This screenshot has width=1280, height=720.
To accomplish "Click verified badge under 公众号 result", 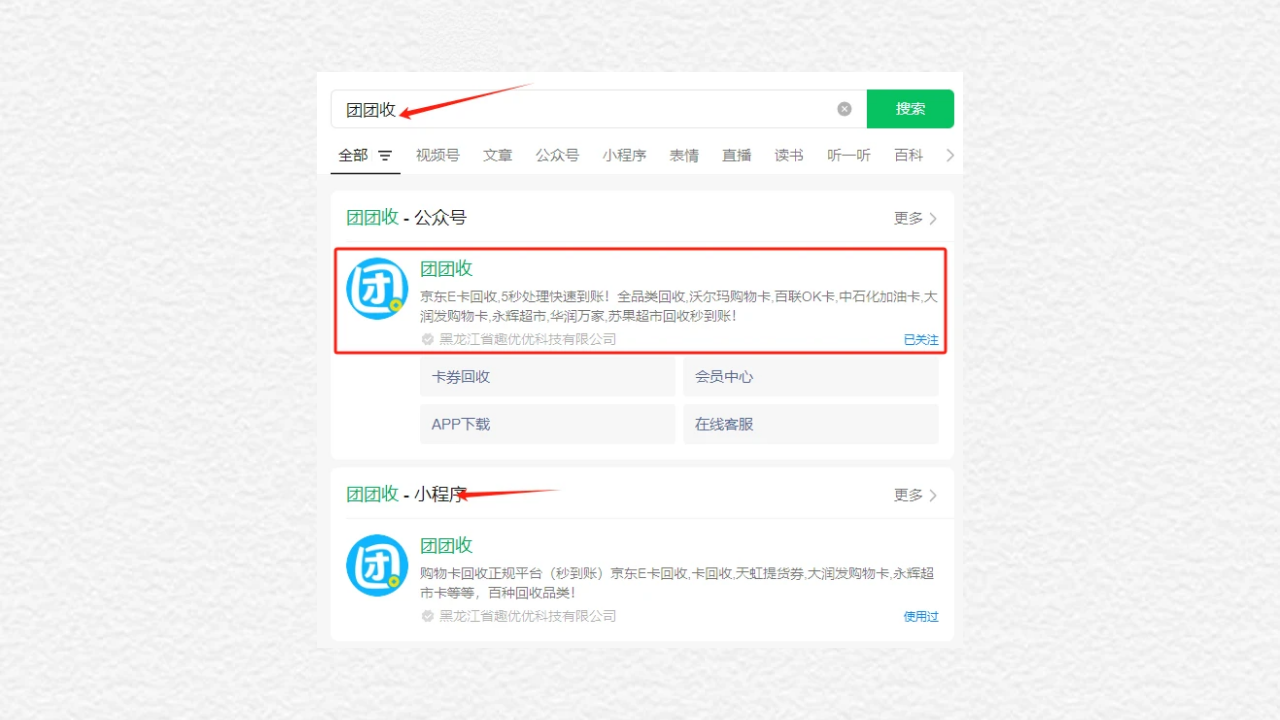I will pos(428,339).
